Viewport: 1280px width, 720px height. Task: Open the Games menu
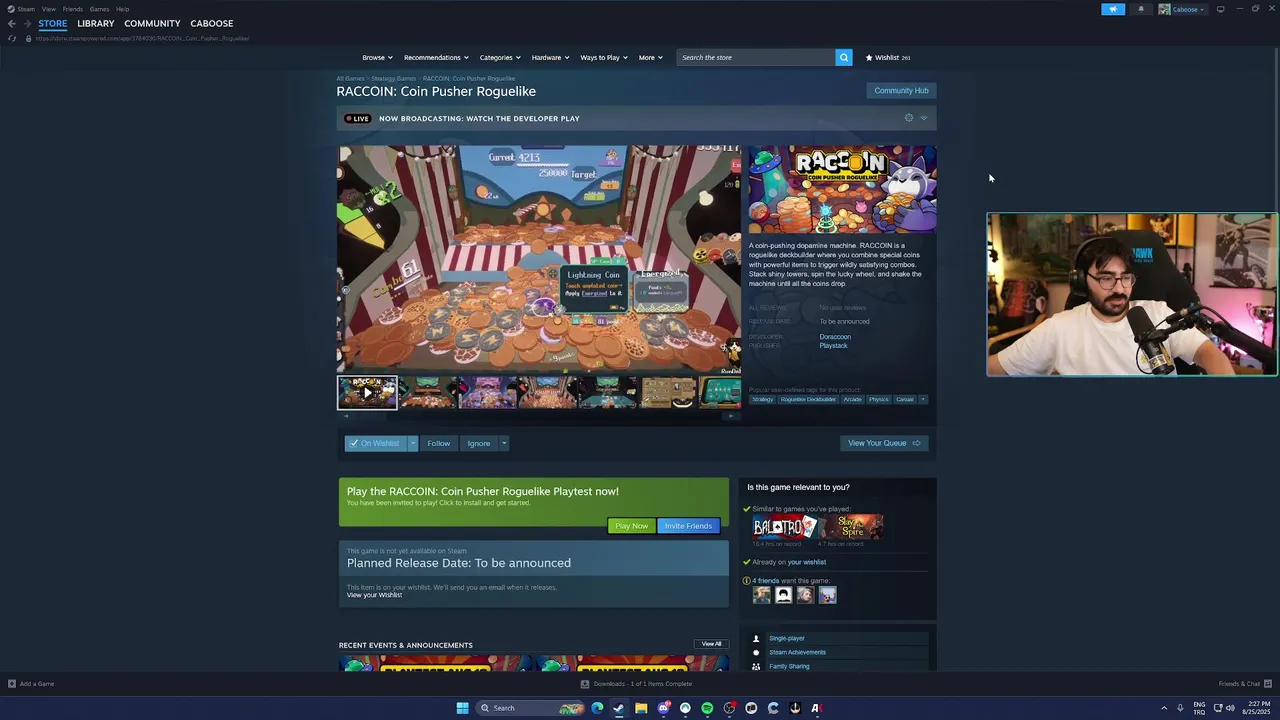[99, 9]
